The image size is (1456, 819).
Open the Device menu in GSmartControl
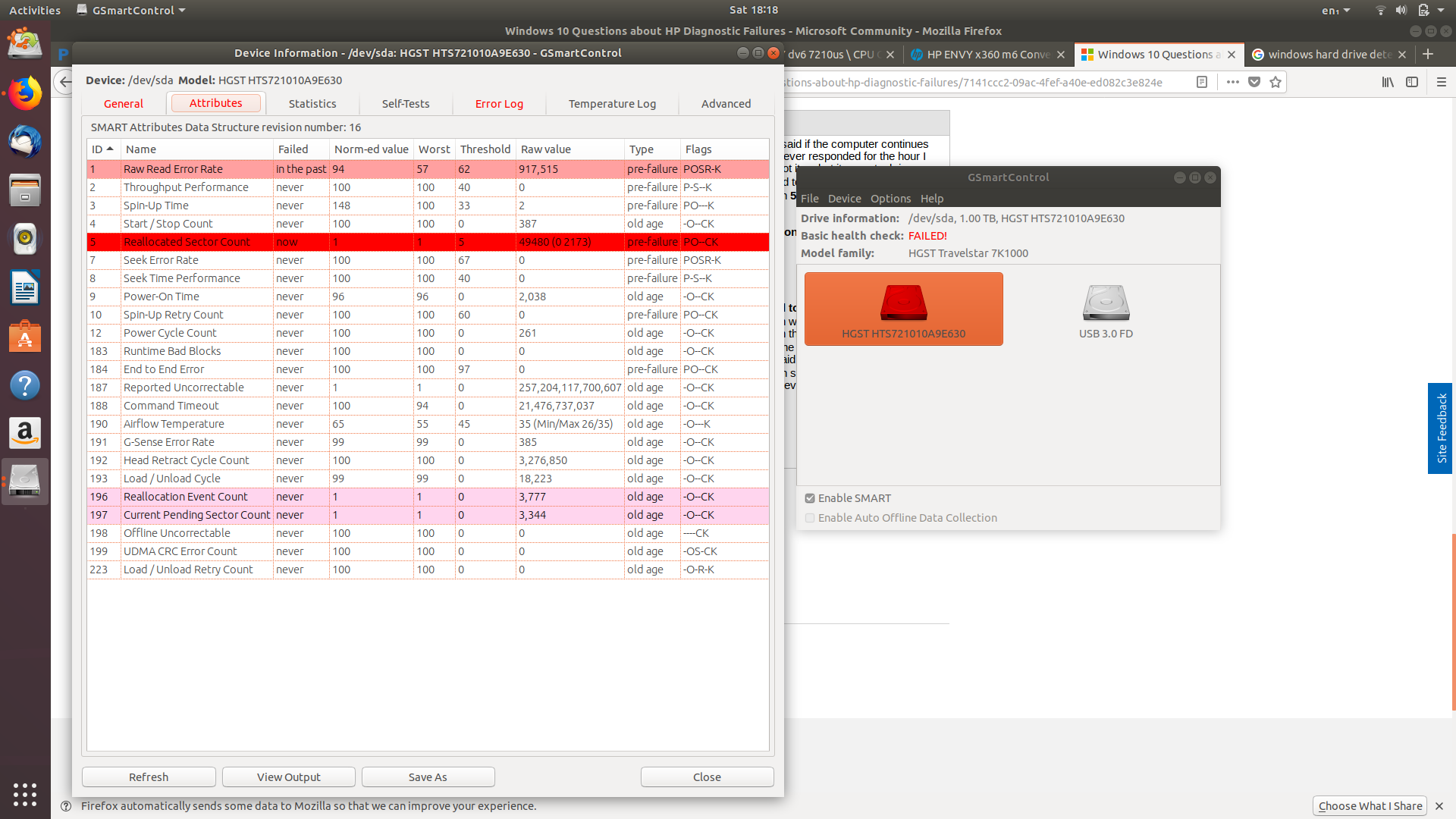(844, 199)
